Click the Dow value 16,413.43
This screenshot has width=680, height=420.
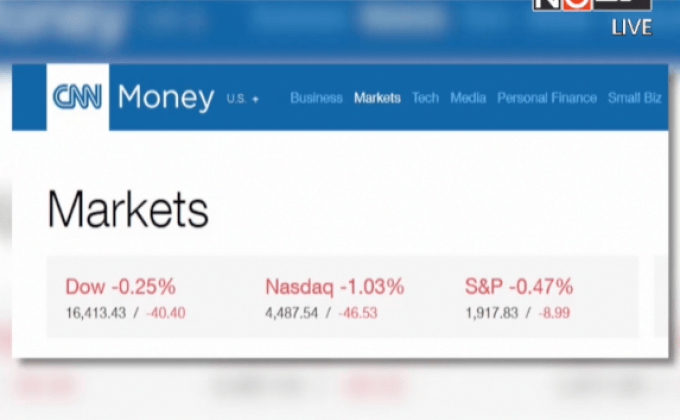[96, 313]
